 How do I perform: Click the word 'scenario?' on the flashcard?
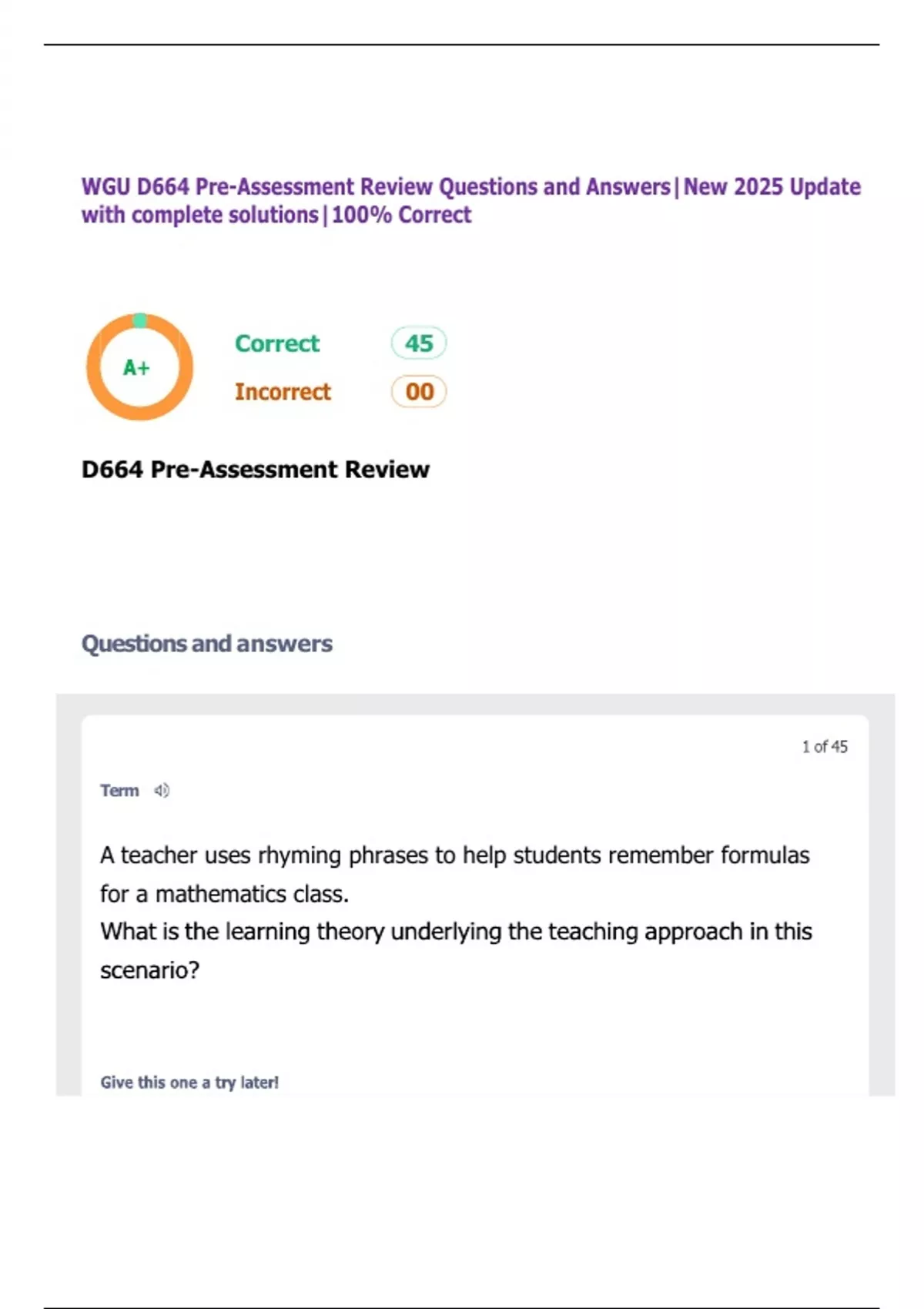point(149,970)
